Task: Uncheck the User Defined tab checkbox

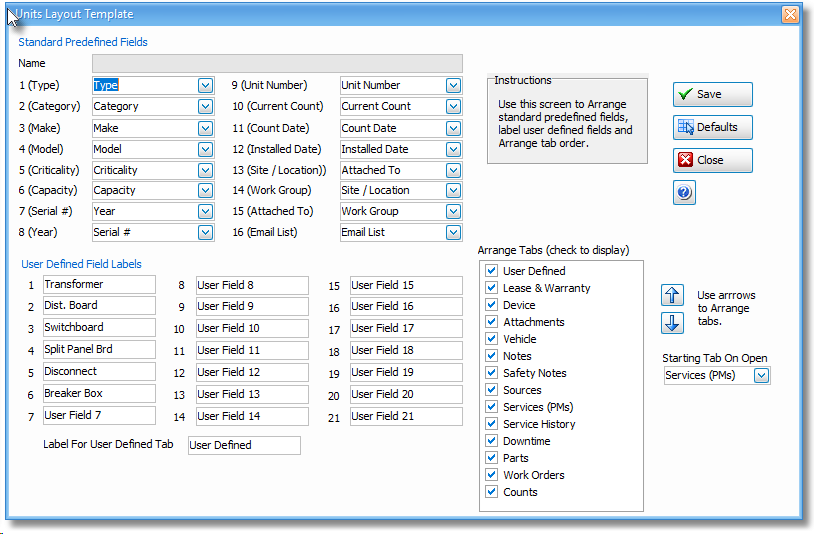Action: pos(491,270)
